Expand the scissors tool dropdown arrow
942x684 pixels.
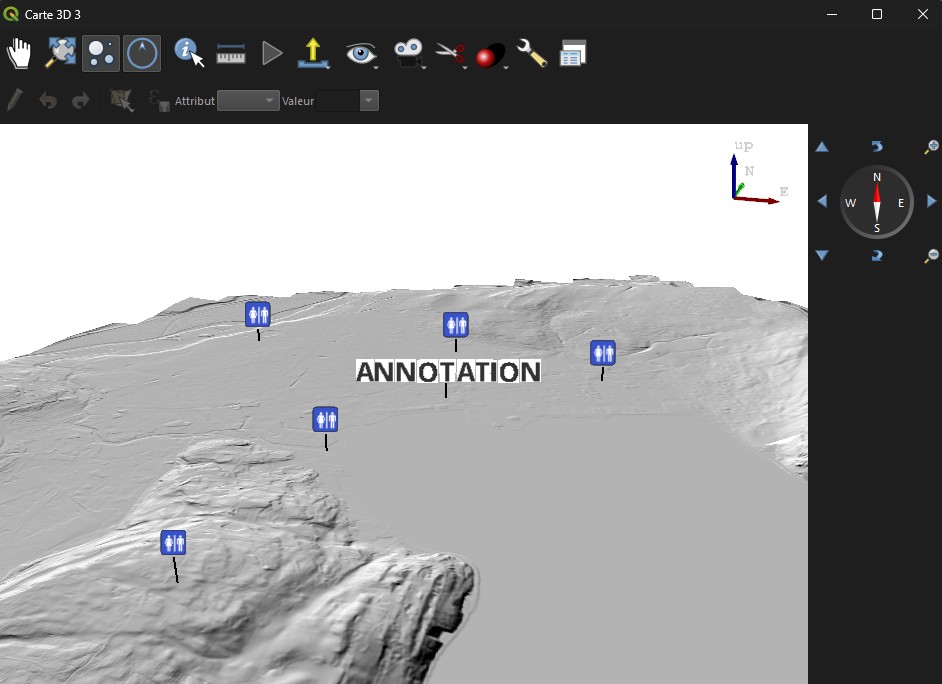click(x=465, y=68)
